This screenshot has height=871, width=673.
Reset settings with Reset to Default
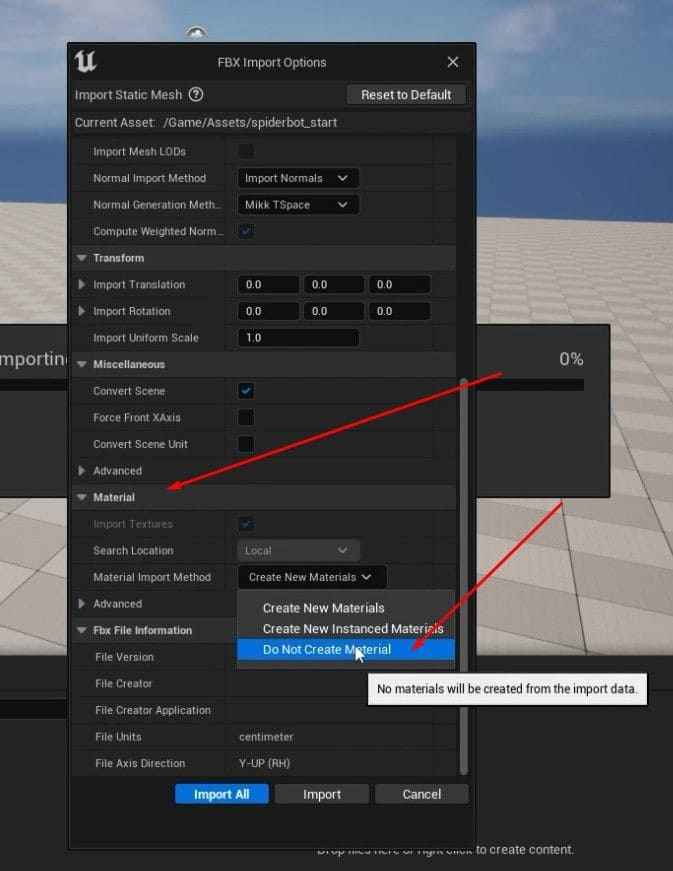tap(406, 95)
